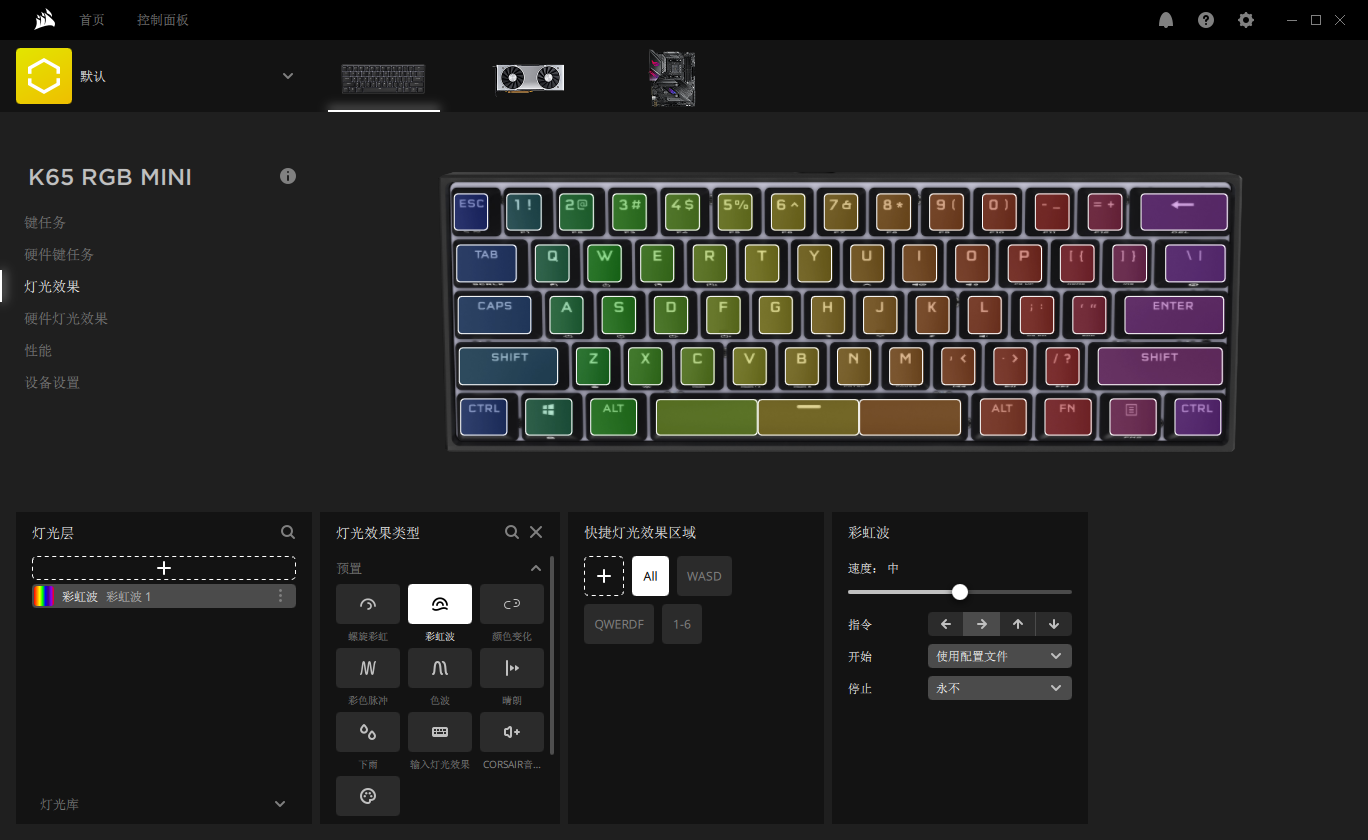
Task: Open the palette icon lighting effect
Action: (x=368, y=796)
